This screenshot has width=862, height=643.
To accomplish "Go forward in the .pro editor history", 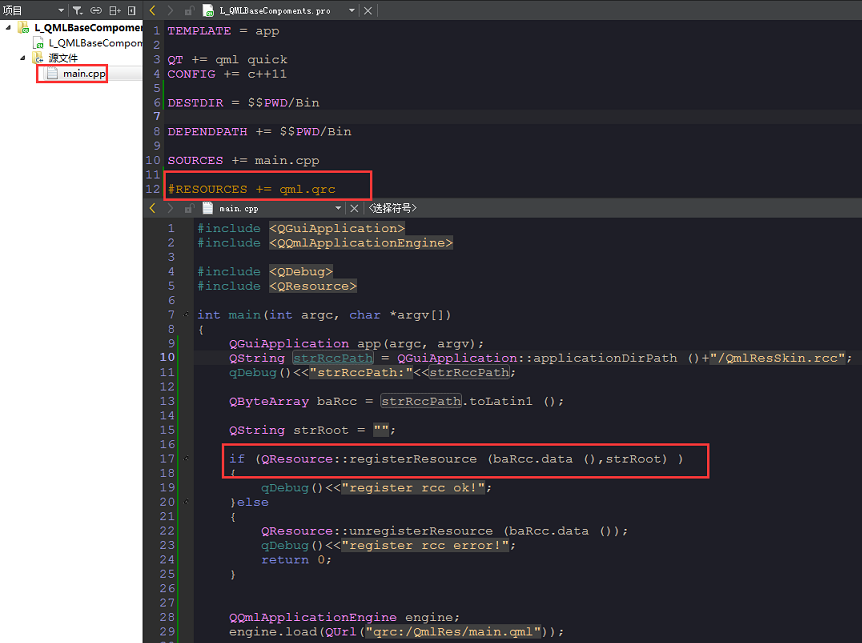I will [x=170, y=10].
